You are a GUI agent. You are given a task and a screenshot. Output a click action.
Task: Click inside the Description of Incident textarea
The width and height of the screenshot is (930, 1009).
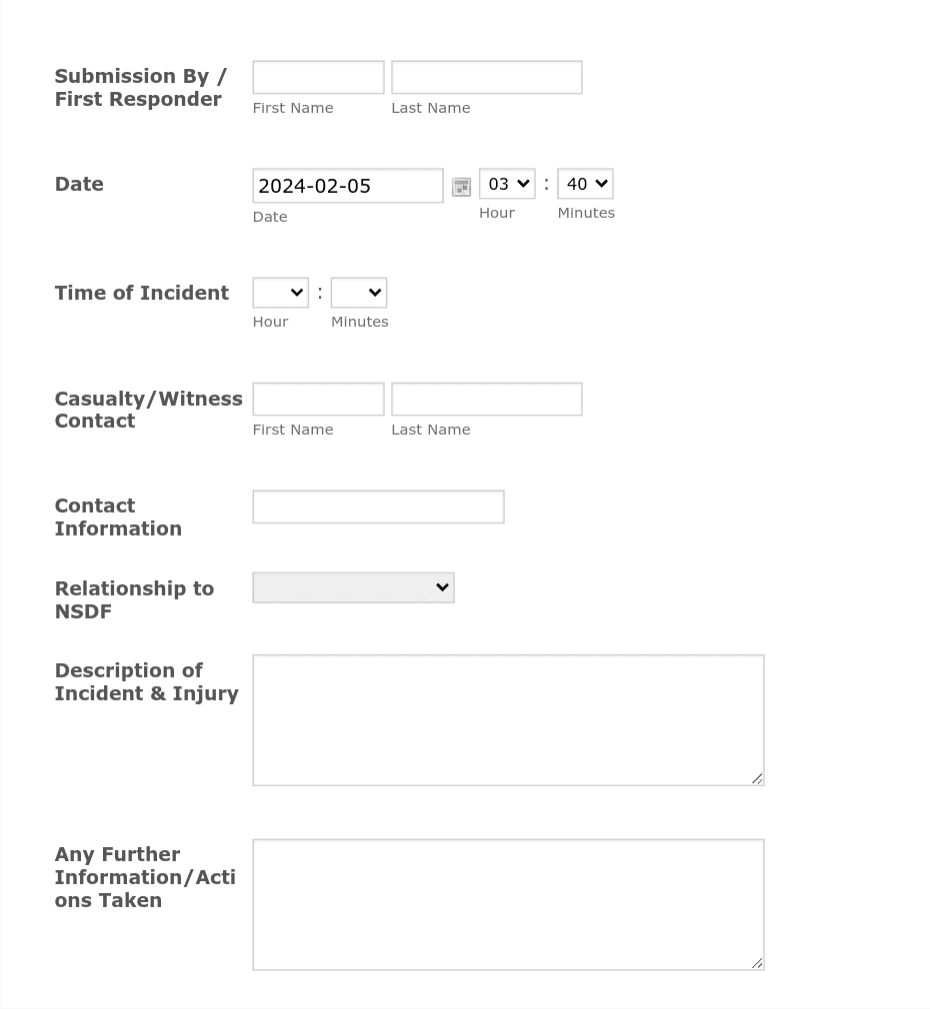(x=508, y=718)
